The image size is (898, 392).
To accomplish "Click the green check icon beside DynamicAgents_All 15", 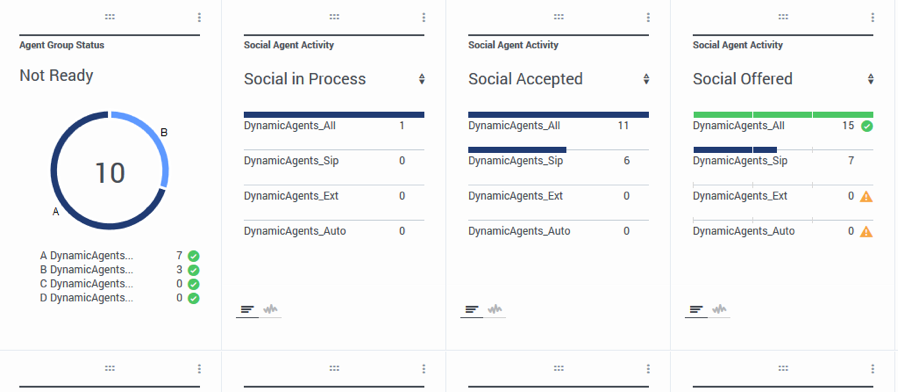I will pyautogui.click(x=867, y=126).
